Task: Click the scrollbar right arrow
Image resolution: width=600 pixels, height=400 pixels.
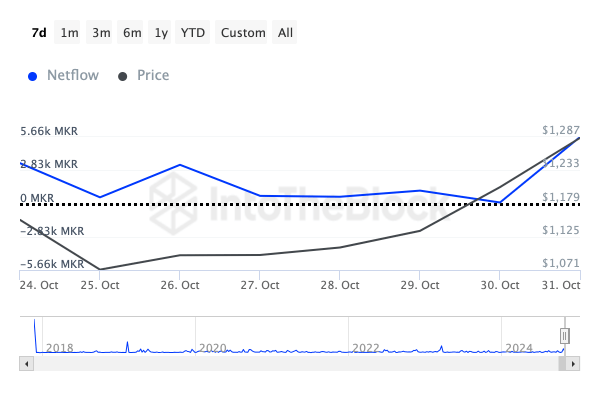Action: point(575,364)
